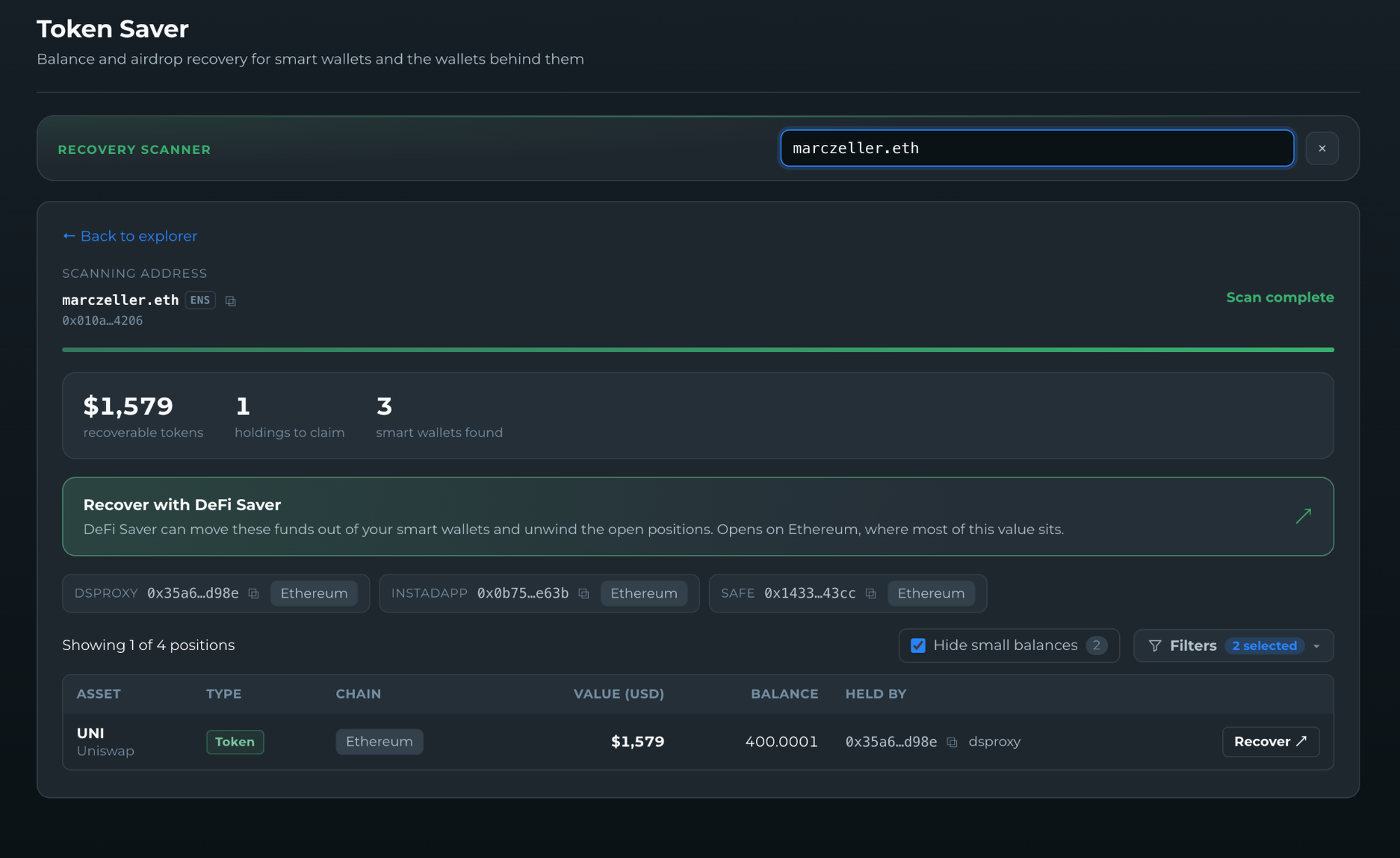Open DeFi Saver via the green arrow icon
1400x858 pixels.
[1303, 516]
